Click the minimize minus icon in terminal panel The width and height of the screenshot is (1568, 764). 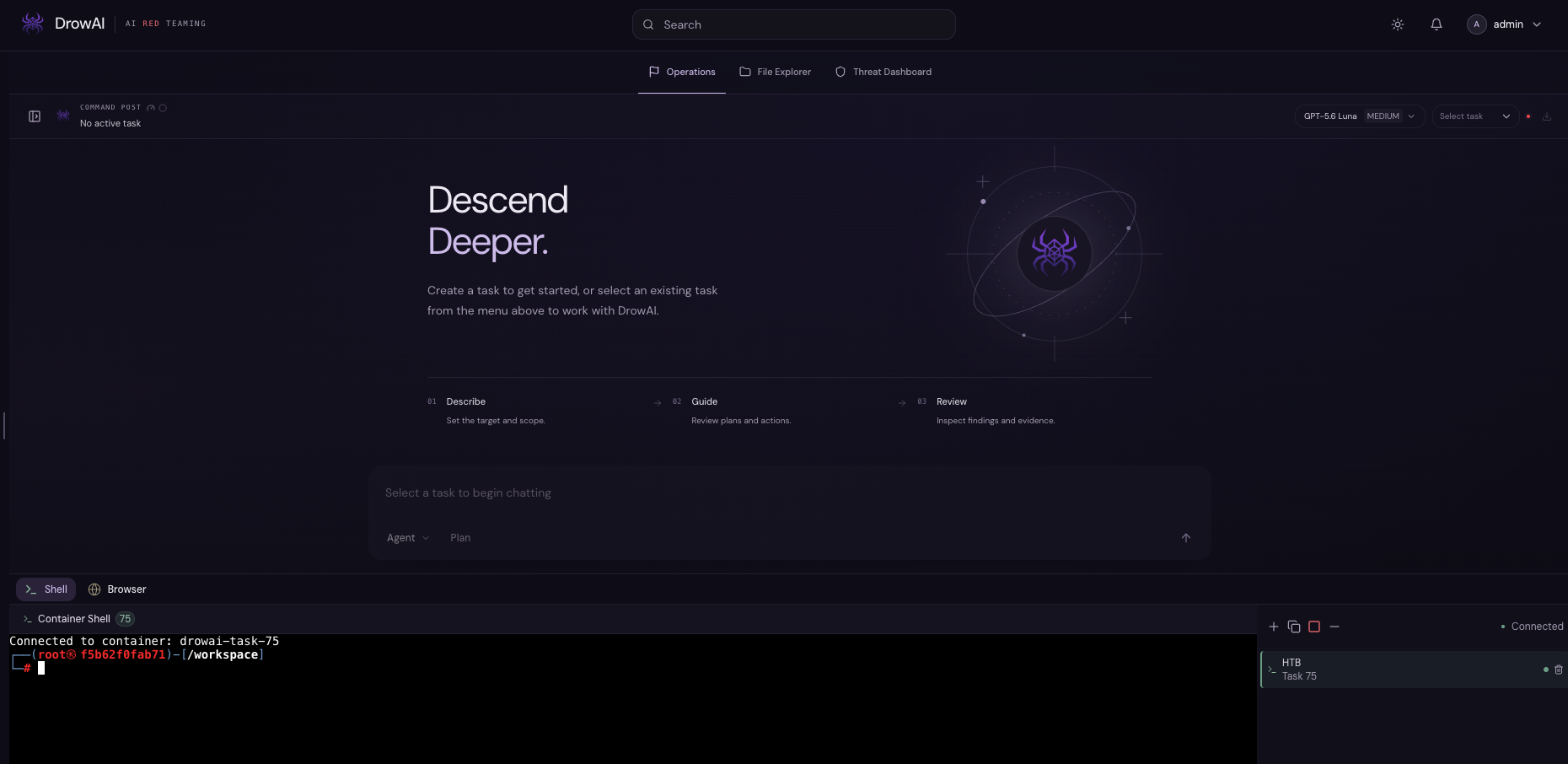(x=1334, y=627)
